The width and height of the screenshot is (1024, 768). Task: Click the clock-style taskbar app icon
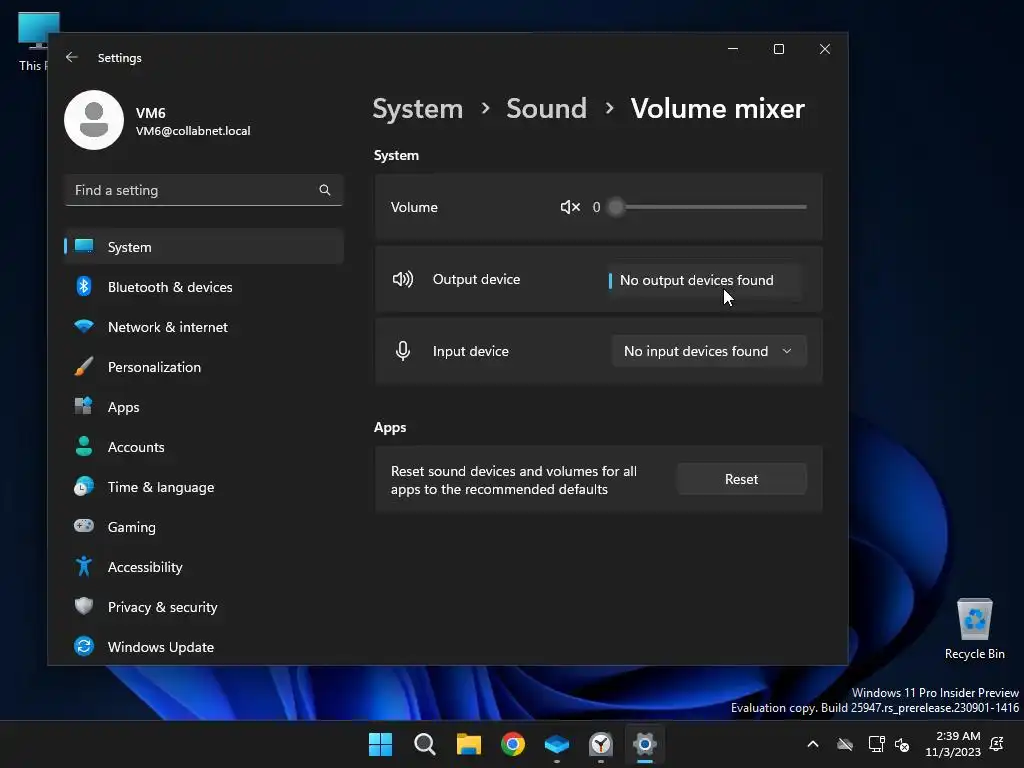pyautogui.click(x=601, y=744)
